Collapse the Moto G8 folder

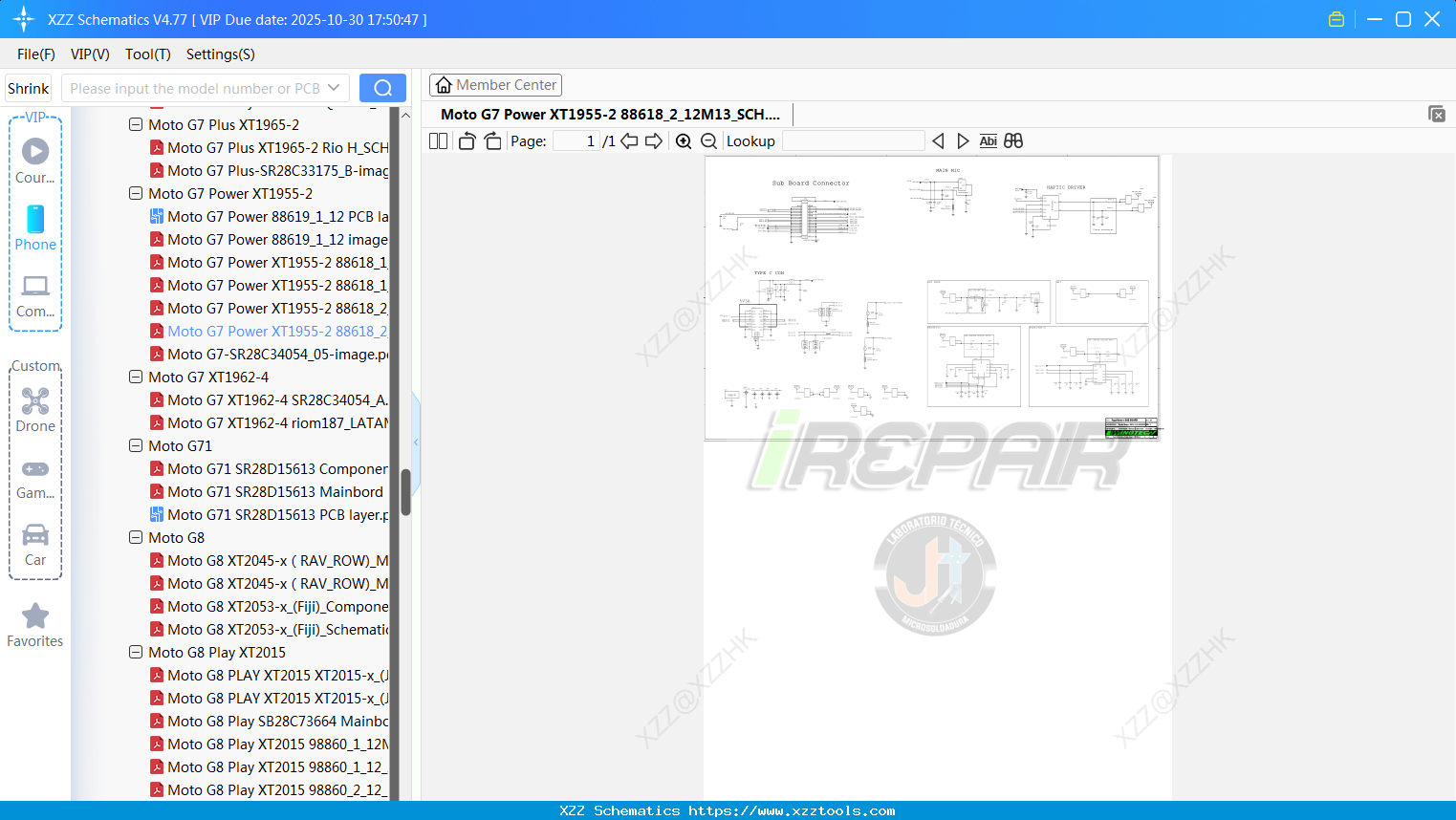click(x=136, y=538)
